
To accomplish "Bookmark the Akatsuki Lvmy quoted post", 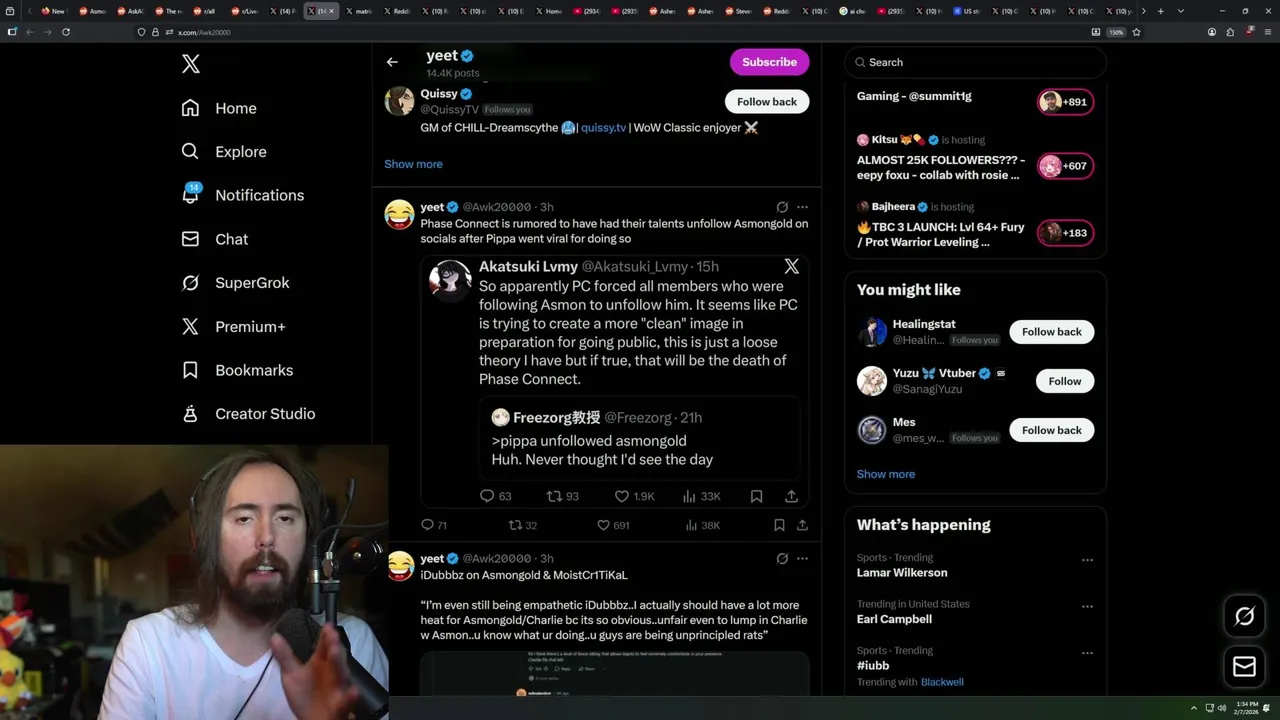I will 757,496.
